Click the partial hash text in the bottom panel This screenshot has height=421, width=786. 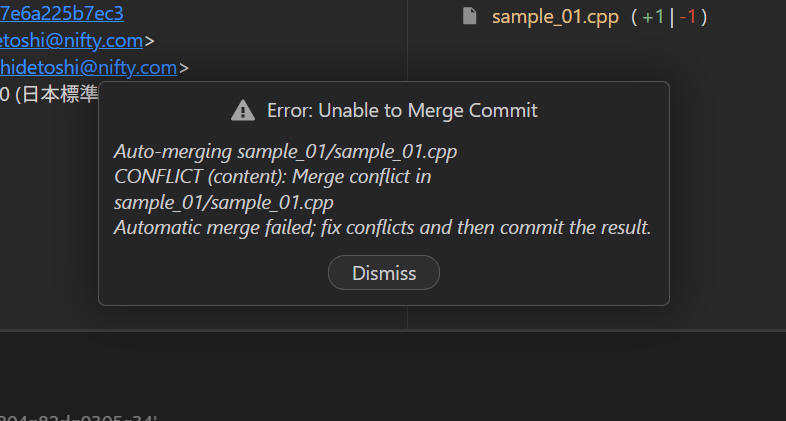[x=80, y=416]
